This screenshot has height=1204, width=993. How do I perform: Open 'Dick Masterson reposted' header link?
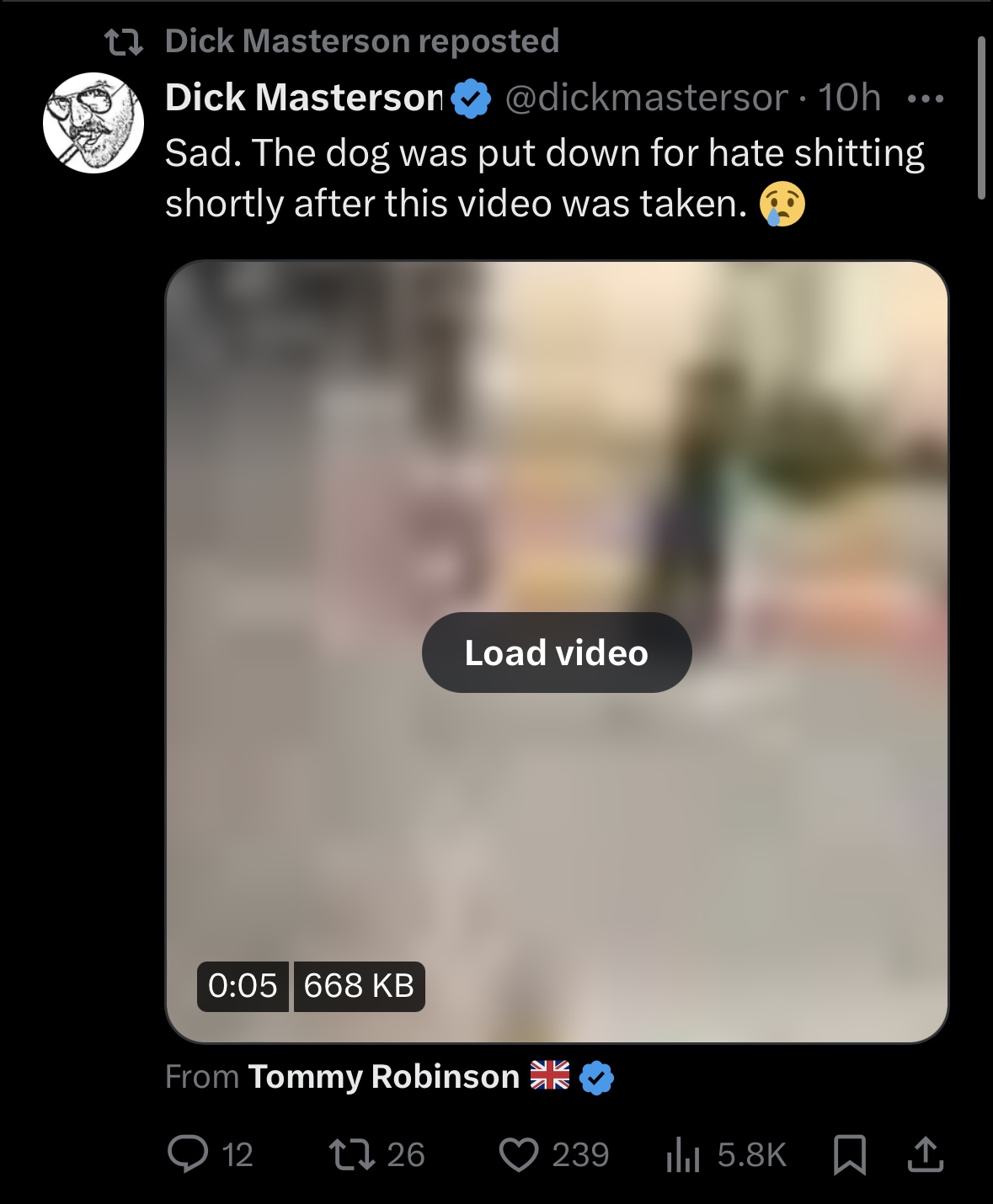(362, 41)
